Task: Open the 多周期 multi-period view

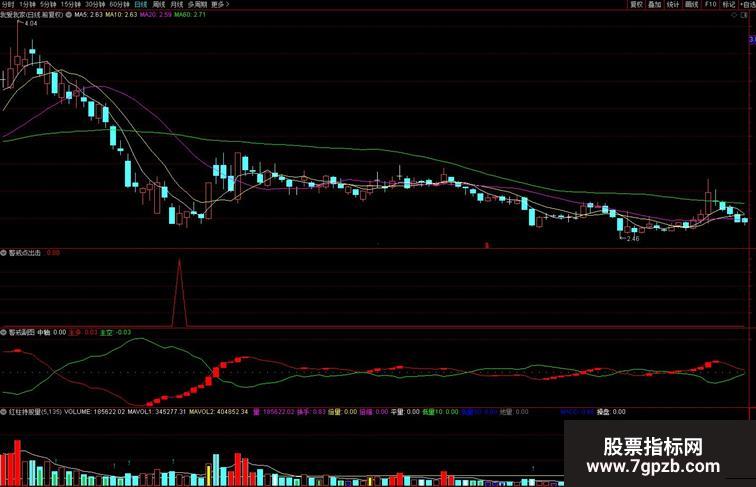Action: [x=197, y=4]
